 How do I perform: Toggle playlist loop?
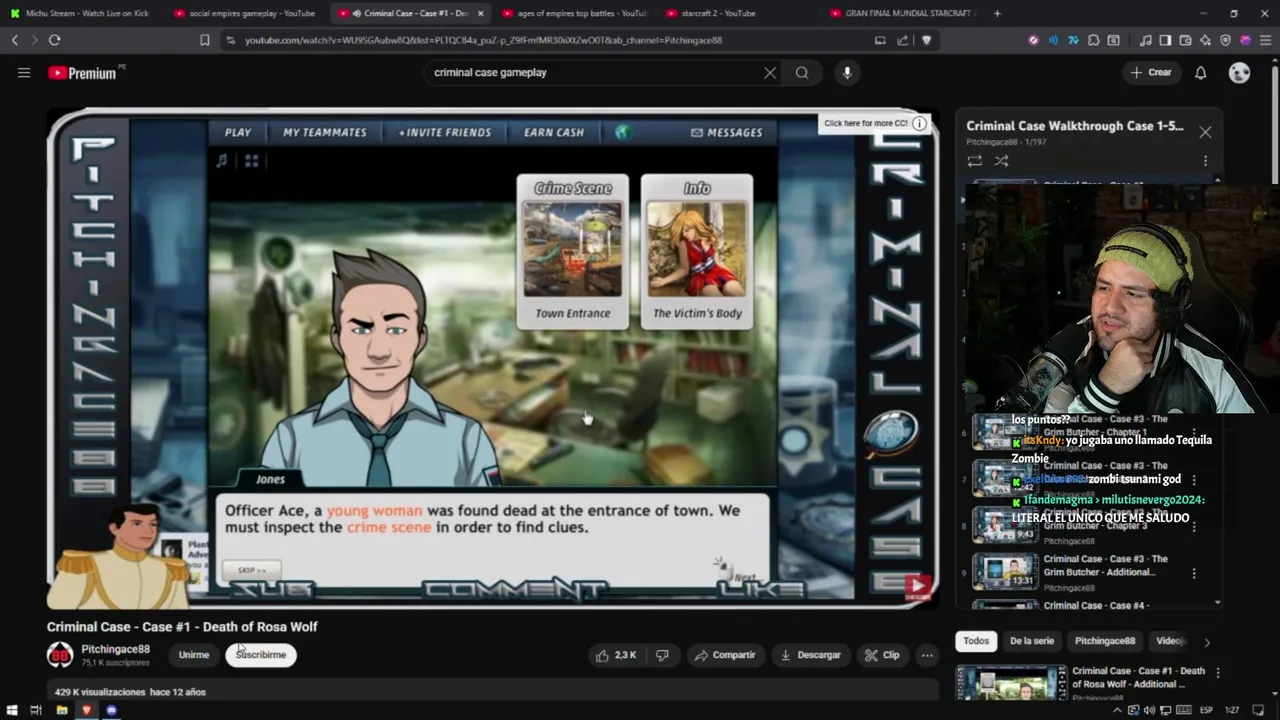(x=975, y=161)
